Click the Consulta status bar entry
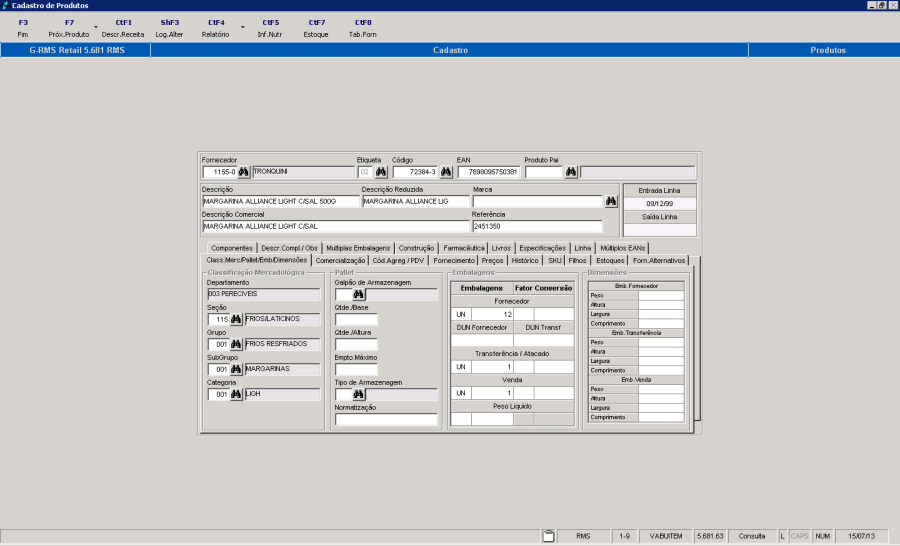Image resolution: width=900 pixels, height=546 pixels. [x=751, y=536]
